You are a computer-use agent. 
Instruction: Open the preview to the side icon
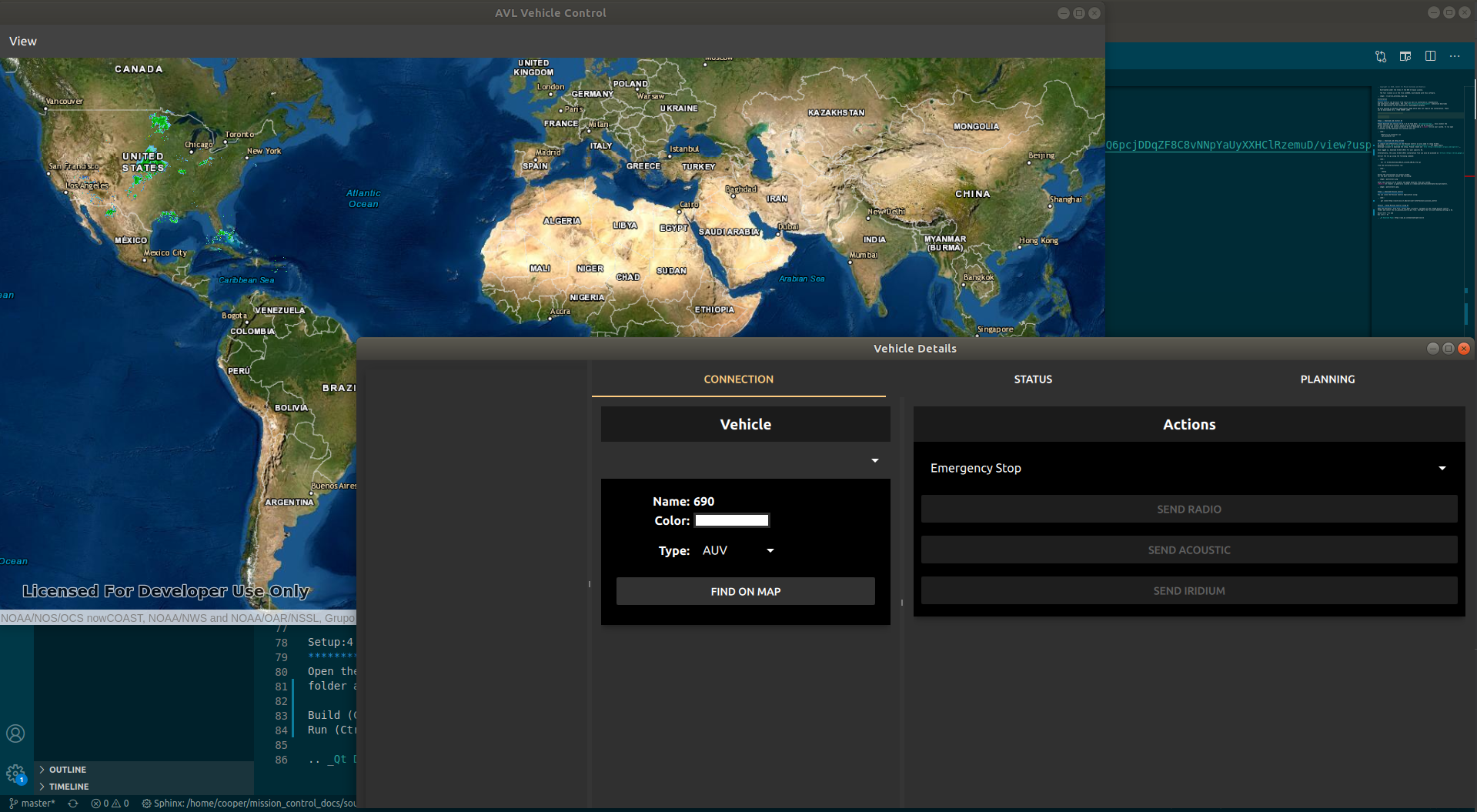tap(1405, 56)
